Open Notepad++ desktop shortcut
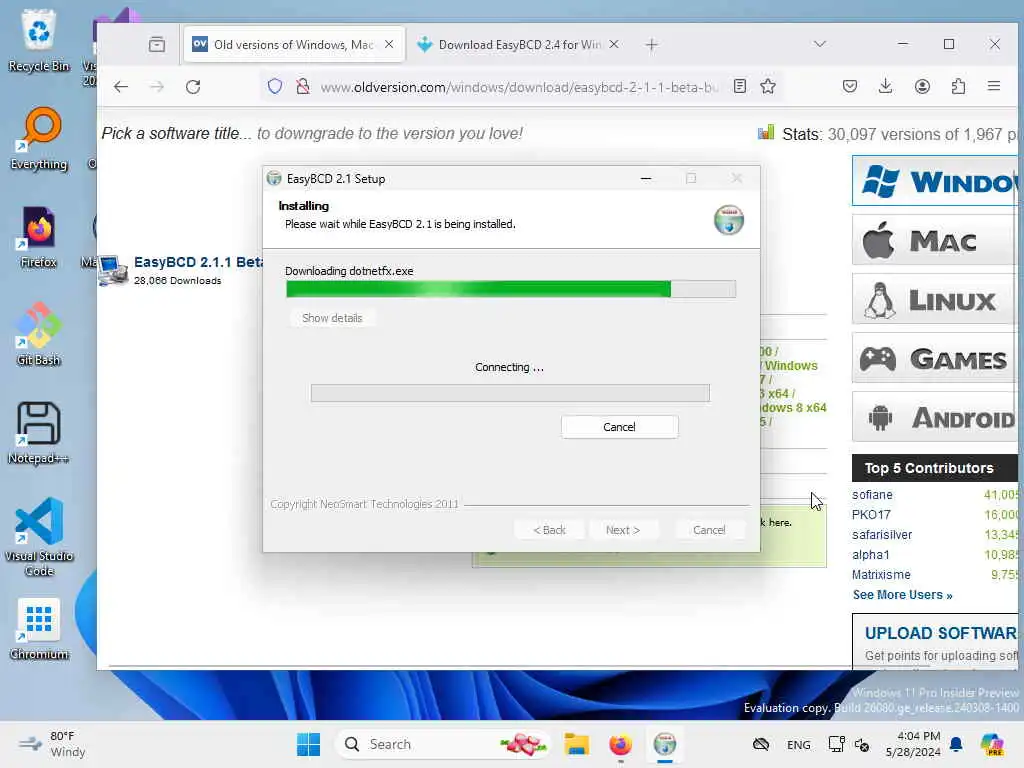This screenshot has width=1024, height=768. (39, 432)
